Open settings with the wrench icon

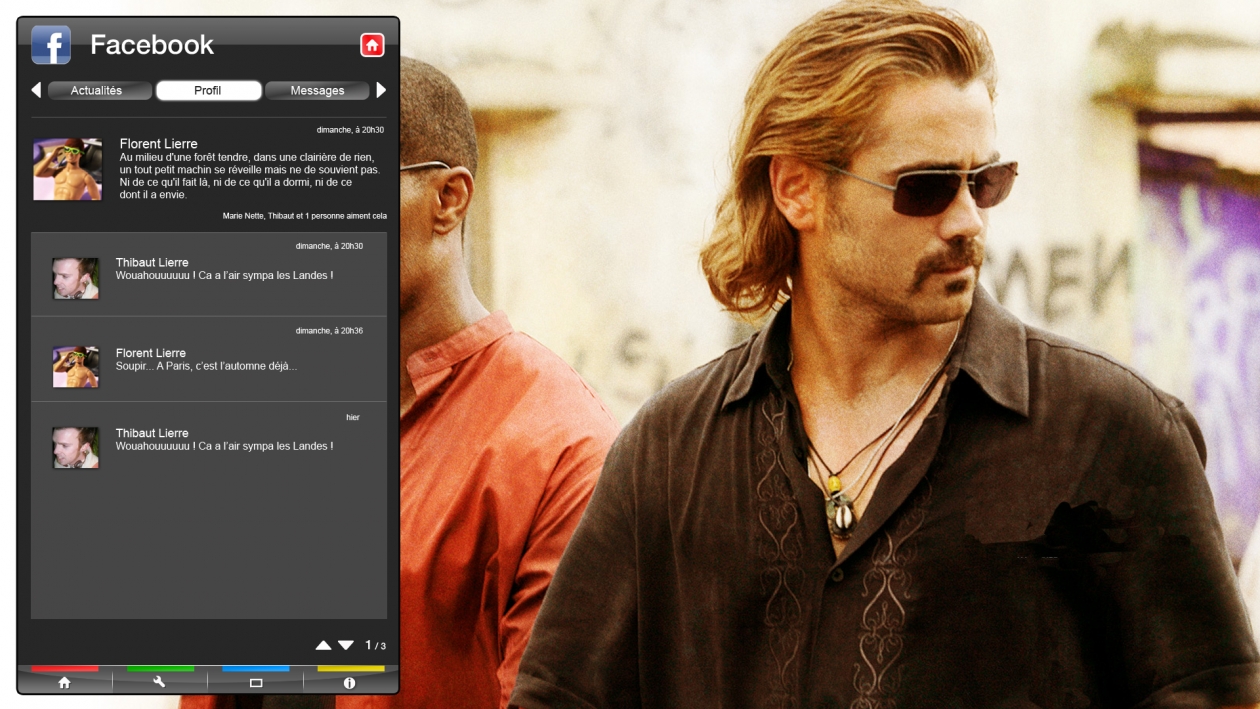[159, 682]
